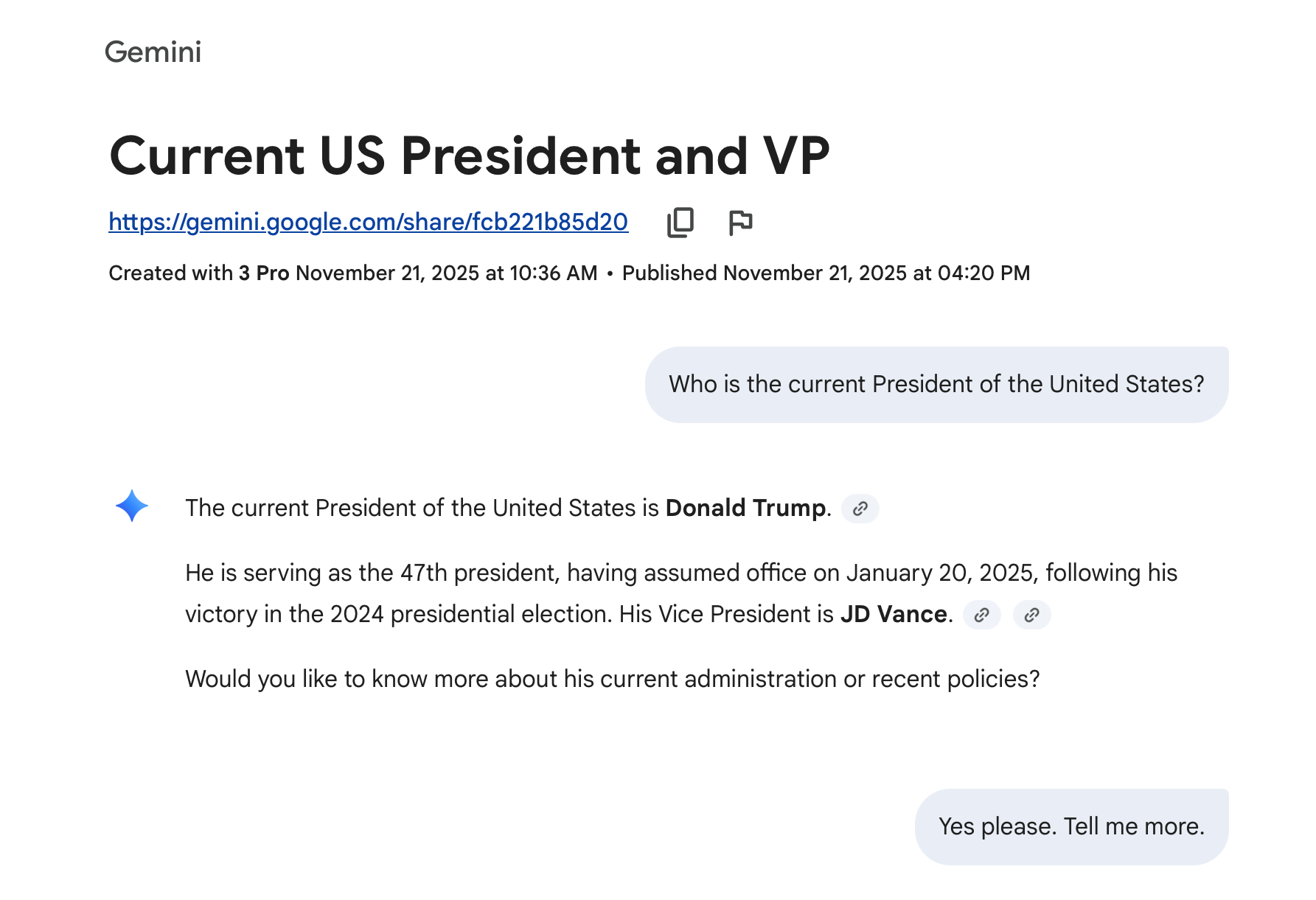Click the "Yes please. Tell me more." message
Viewport: 1316px width, 900px height.
1071,827
